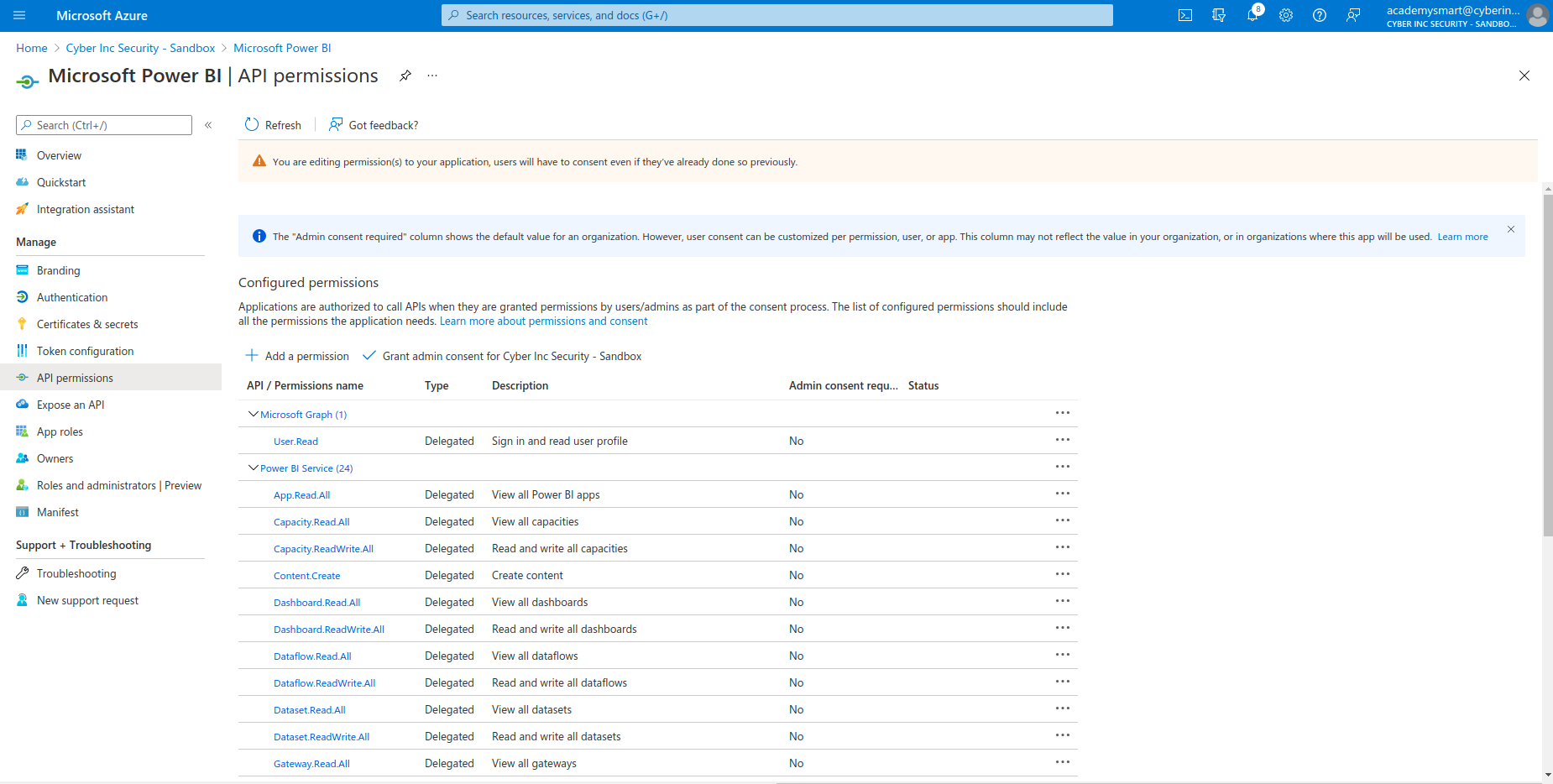The height and width of the screenshot is (784, 1553).
Task: Open the Directories and subscriptions filter icon
Action: [1219, 15]
